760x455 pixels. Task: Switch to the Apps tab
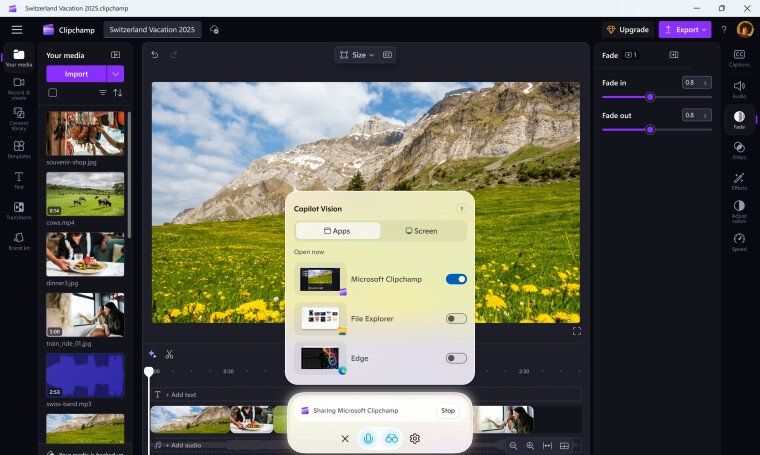click(x=338, y=231)
